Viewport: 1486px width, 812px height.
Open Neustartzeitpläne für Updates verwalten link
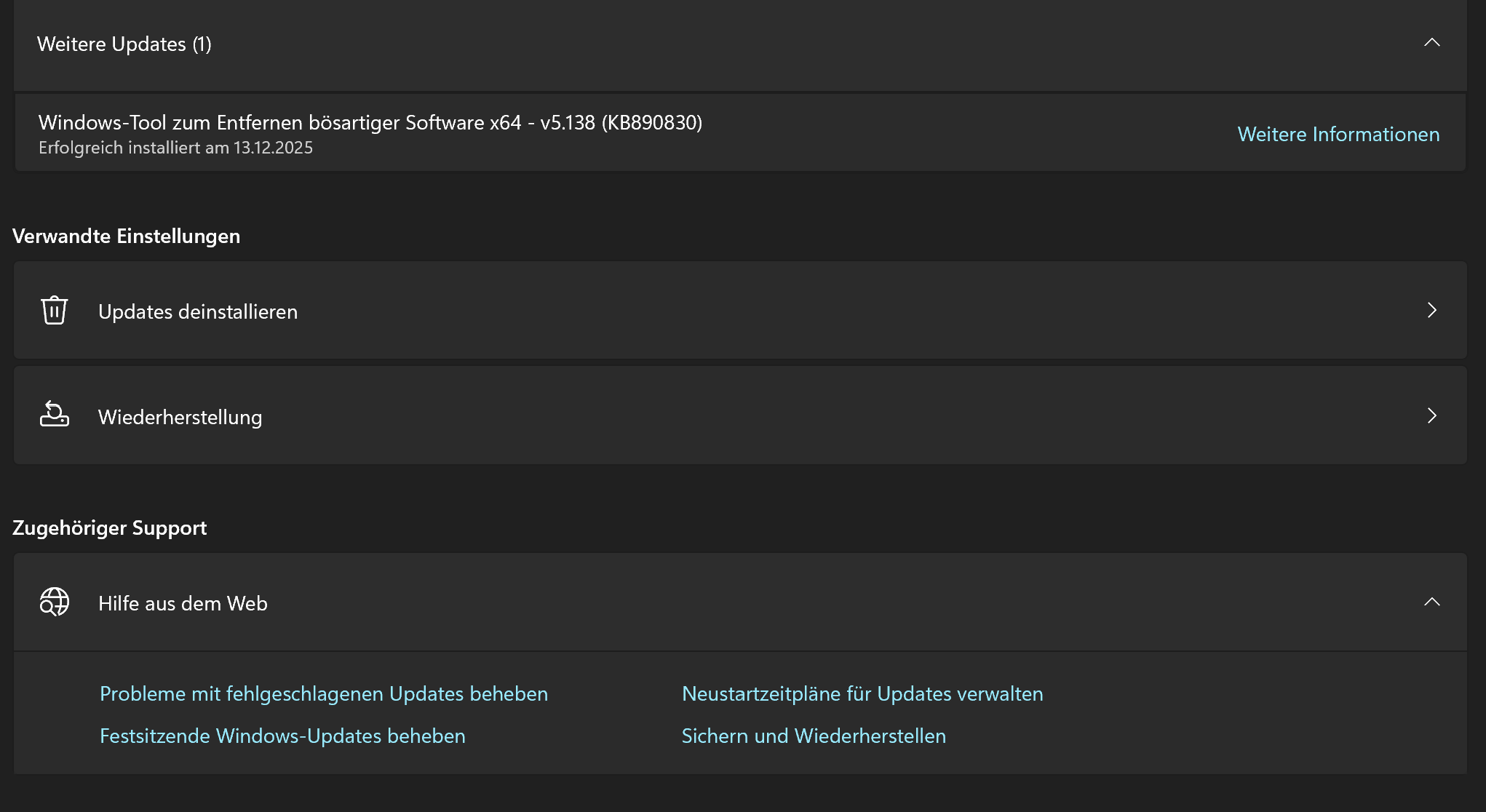click(x=862, y=693)
